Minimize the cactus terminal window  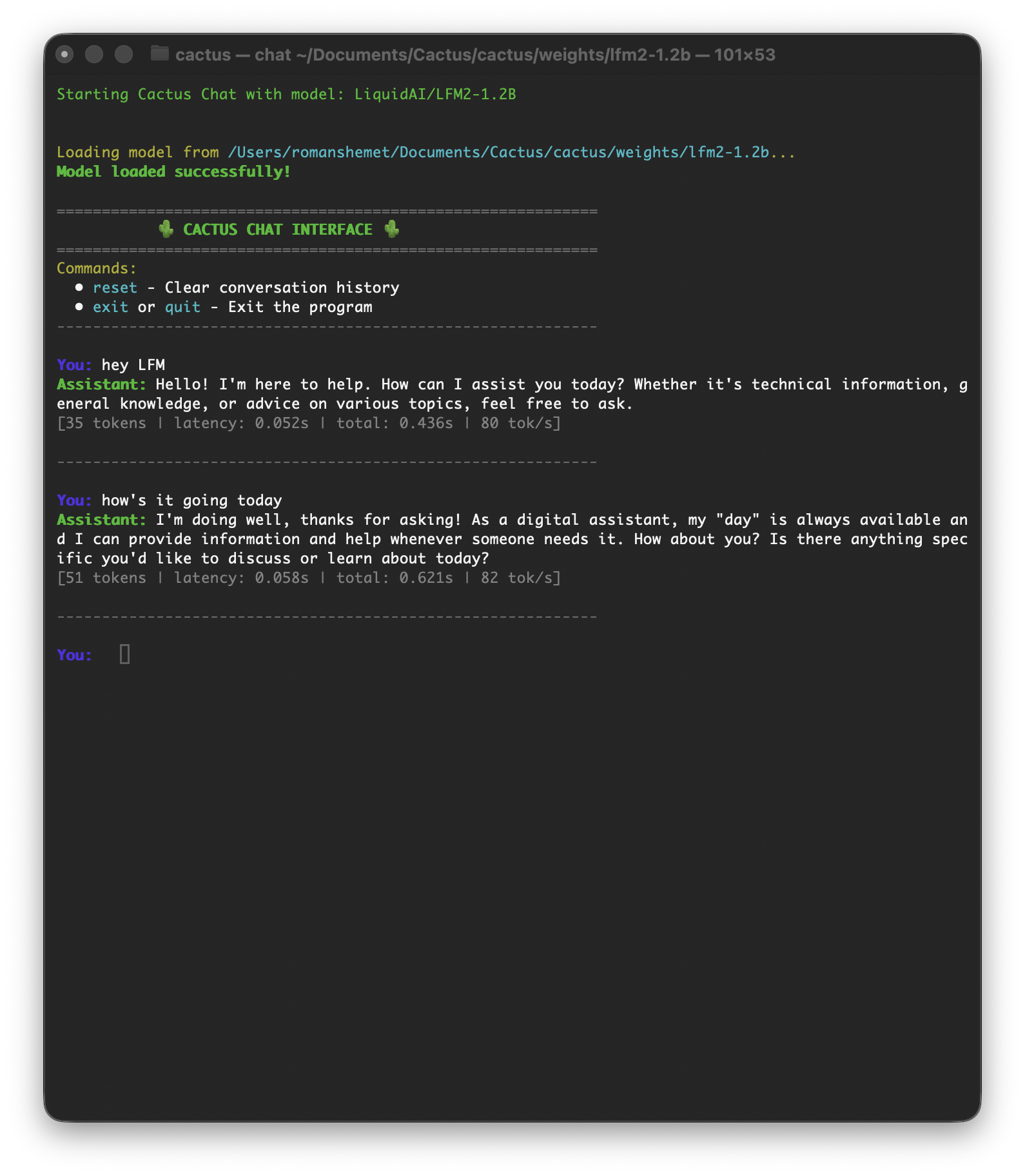tap(94, 55)
